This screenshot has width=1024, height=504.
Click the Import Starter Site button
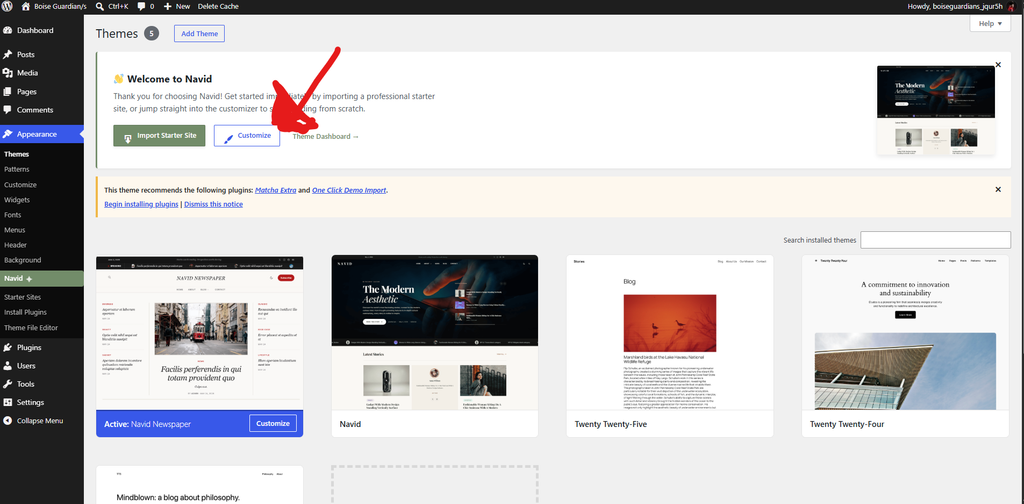point(159,136)
